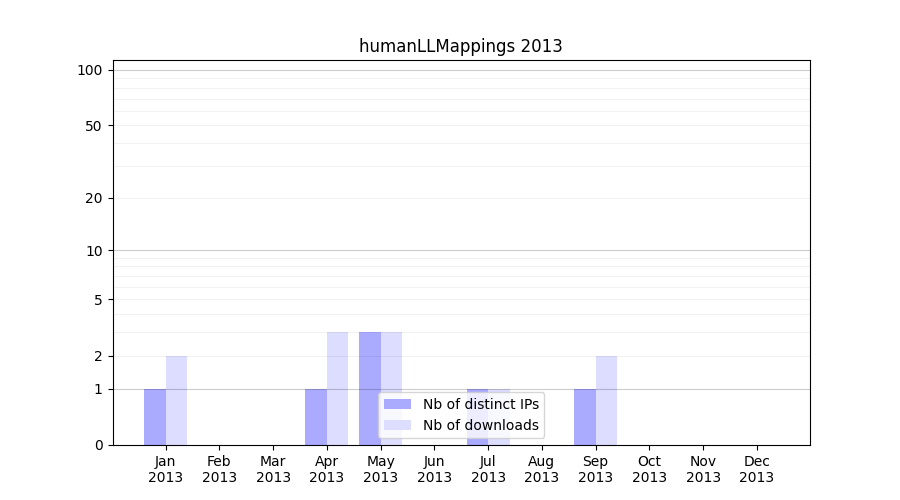The width and height of the screenshot is (900, 500).
Task: Click the Sep 2013 distinct IPs bar
Action: [x=585, y=417]
